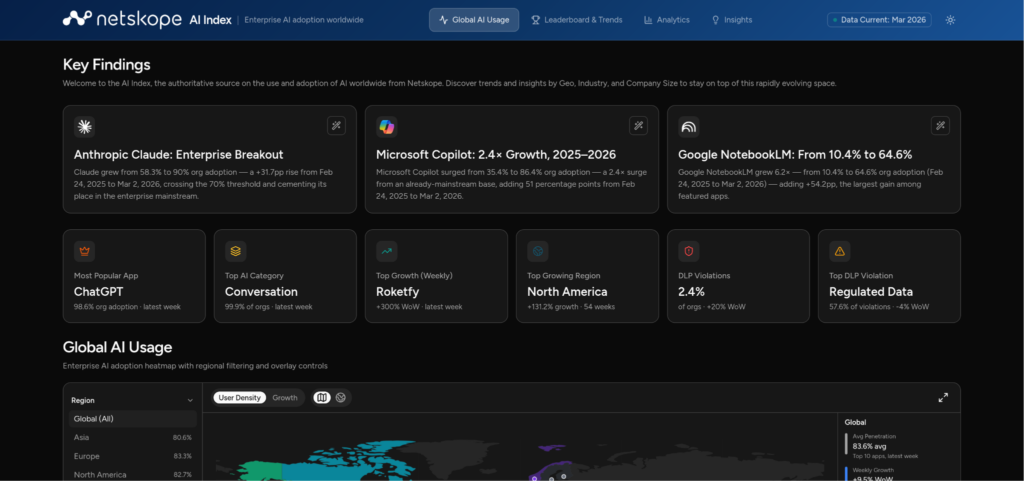
Task: Click the Anthropic Claude starburst icon
Action: coord(84,127)
